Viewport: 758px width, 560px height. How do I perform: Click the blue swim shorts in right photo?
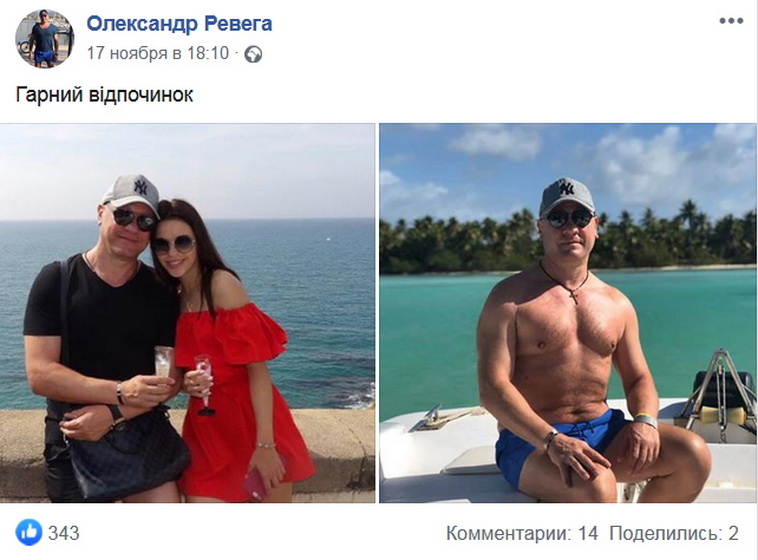pyautogui.click(x=556, y=442)
